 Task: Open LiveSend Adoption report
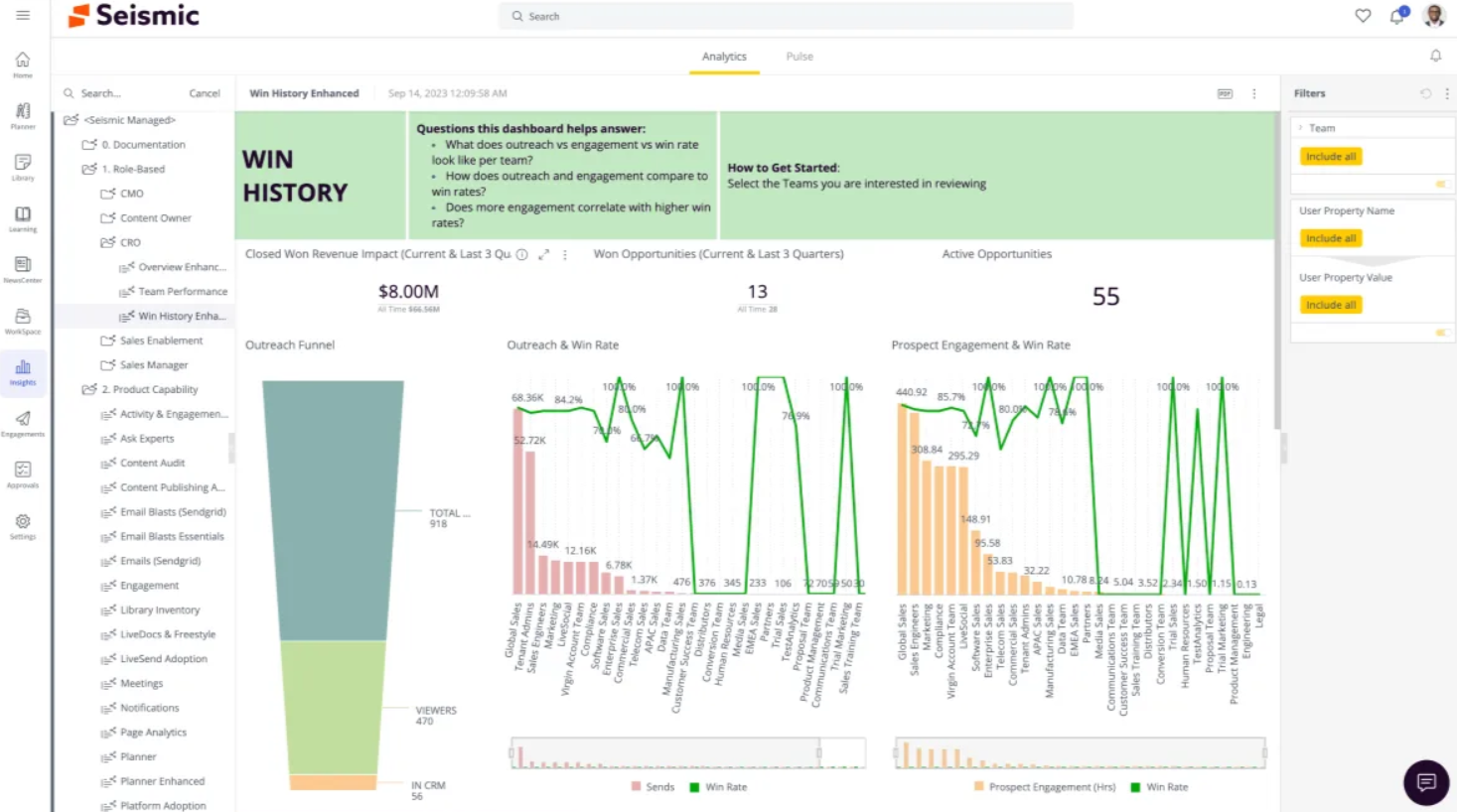(155, 659)
